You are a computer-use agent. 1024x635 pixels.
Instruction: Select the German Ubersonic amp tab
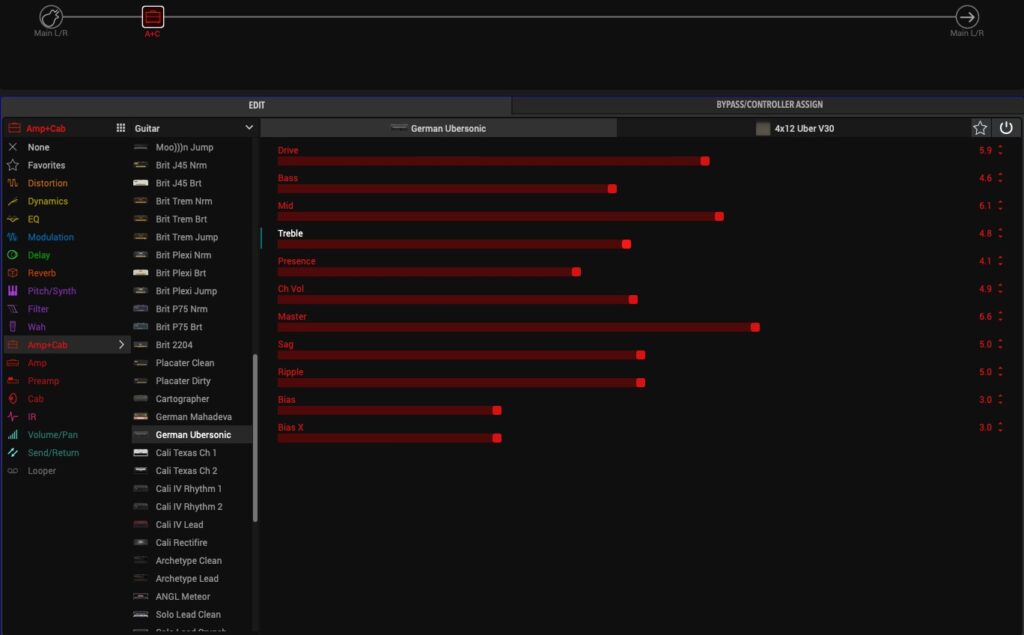pyautogui.click(x=439, y=128)
